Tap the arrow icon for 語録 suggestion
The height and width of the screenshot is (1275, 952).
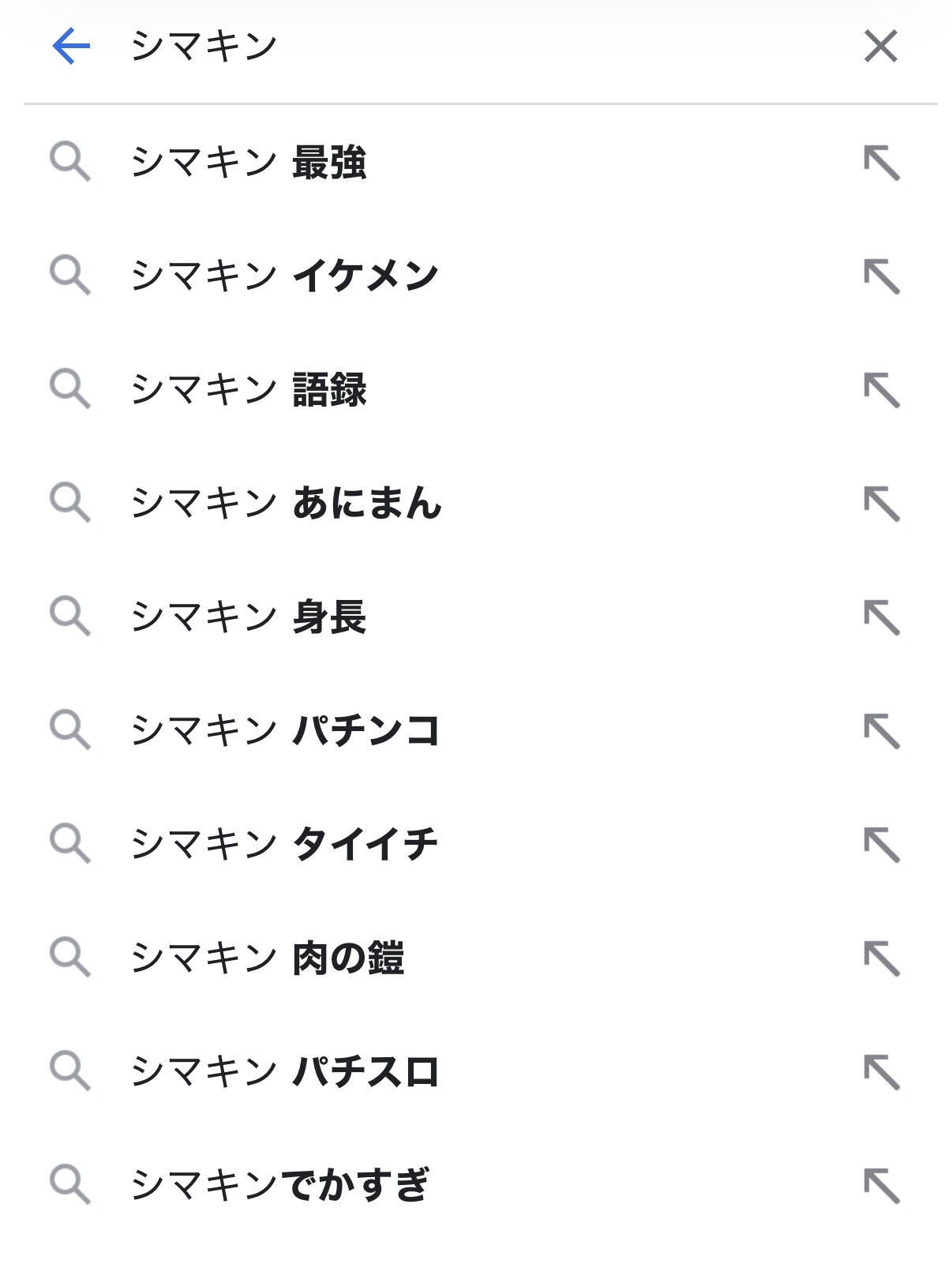coord(881,390)
